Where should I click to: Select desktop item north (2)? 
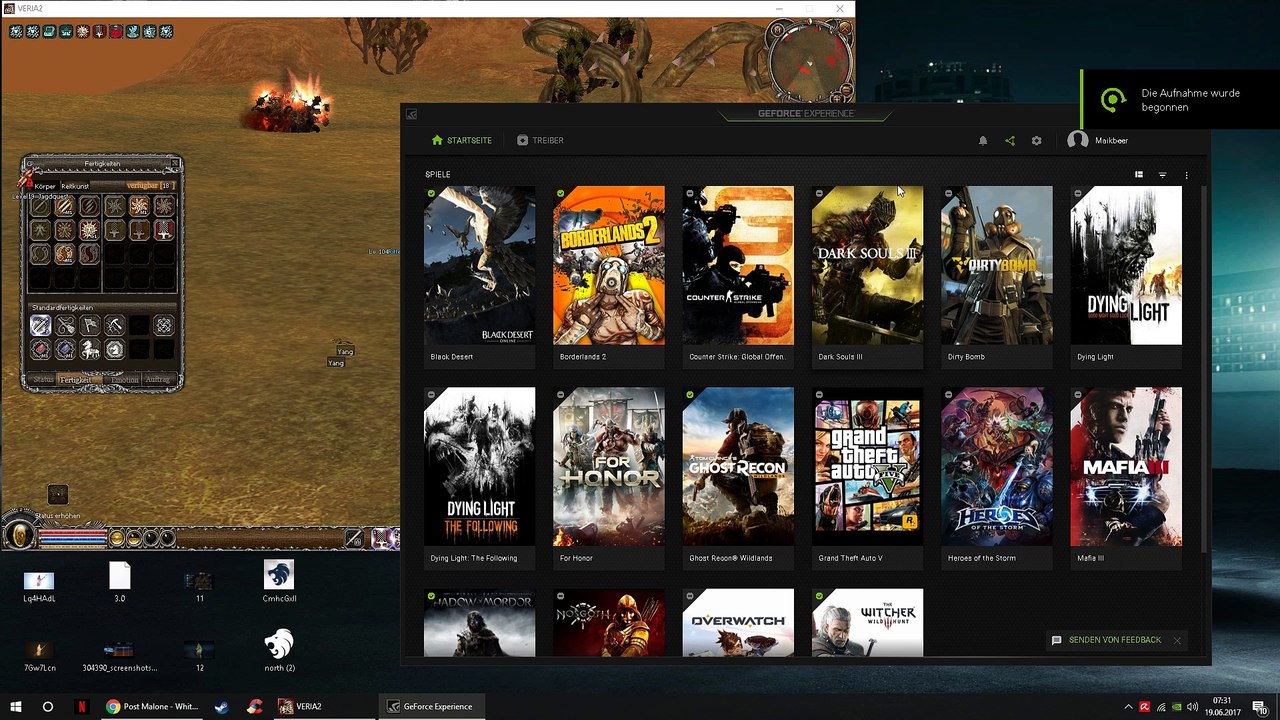coord(279,651)
